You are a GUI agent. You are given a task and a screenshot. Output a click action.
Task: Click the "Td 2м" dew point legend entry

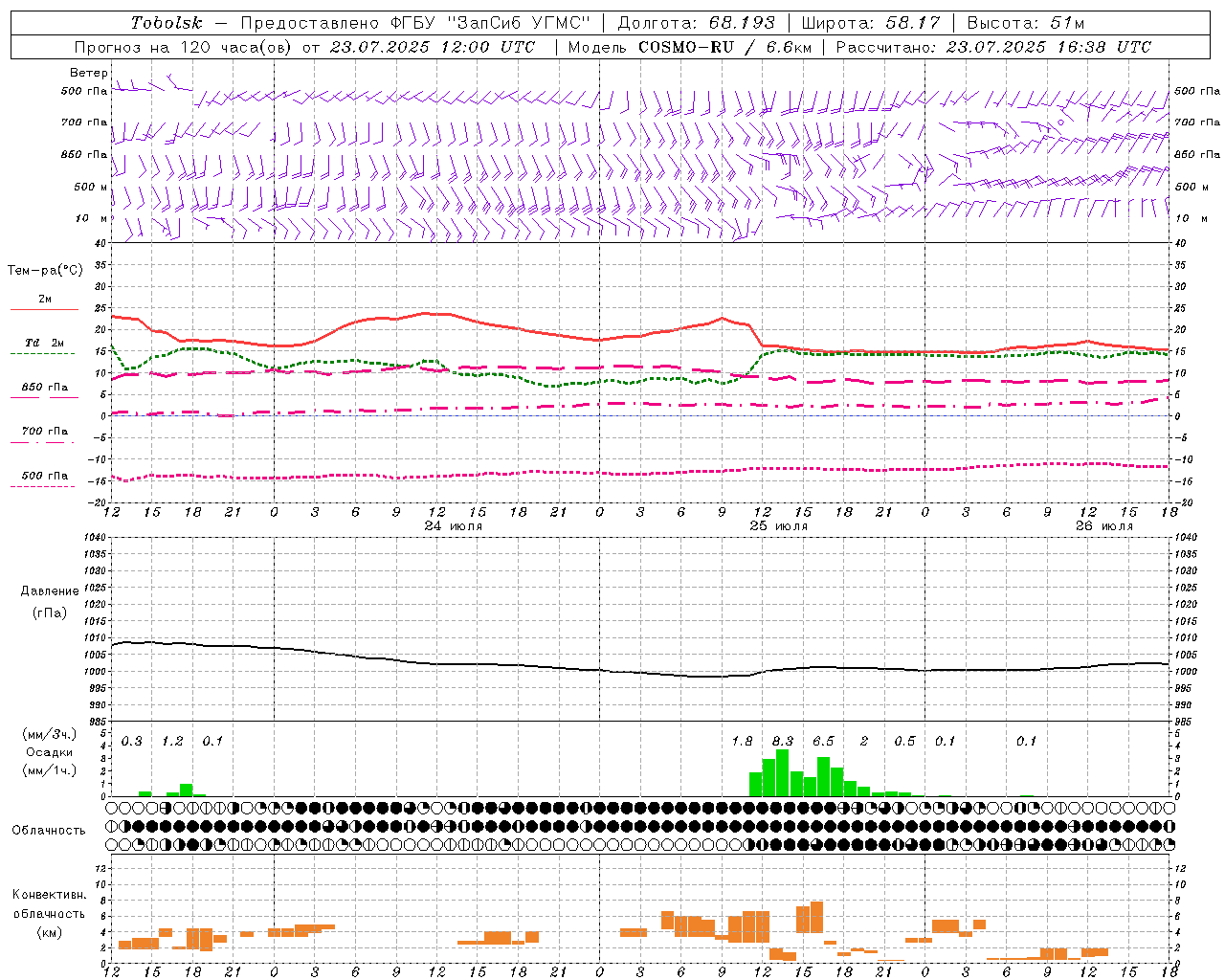point(44,343)
